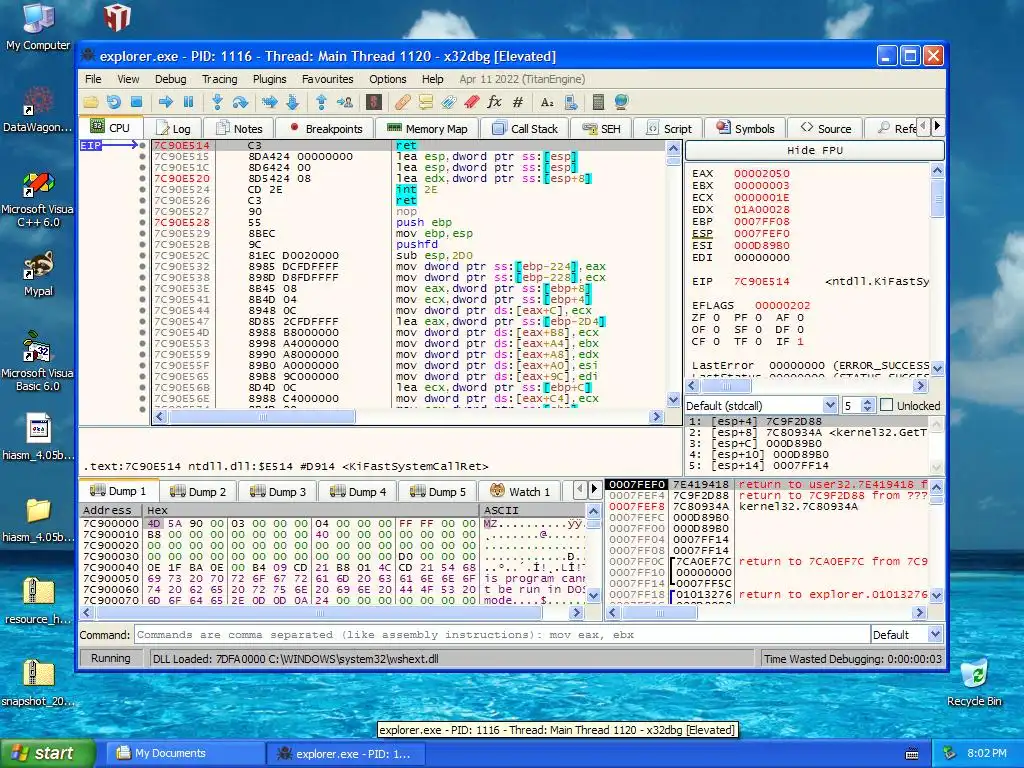The image size is (1024, 768).
Task: Click the Run arrow toolbar icon
Action: [166, 102]
